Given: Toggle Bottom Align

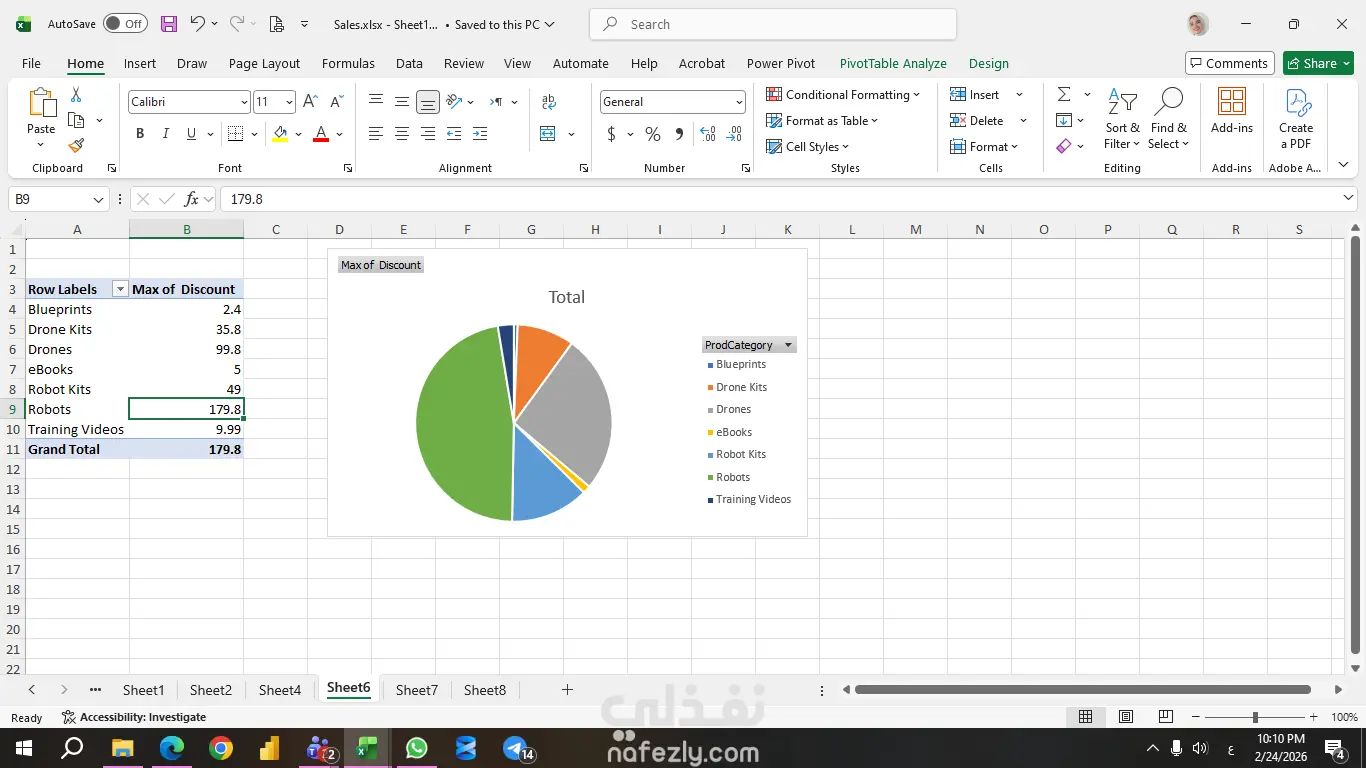Looking at the screenshot, I should pos(428,101).
